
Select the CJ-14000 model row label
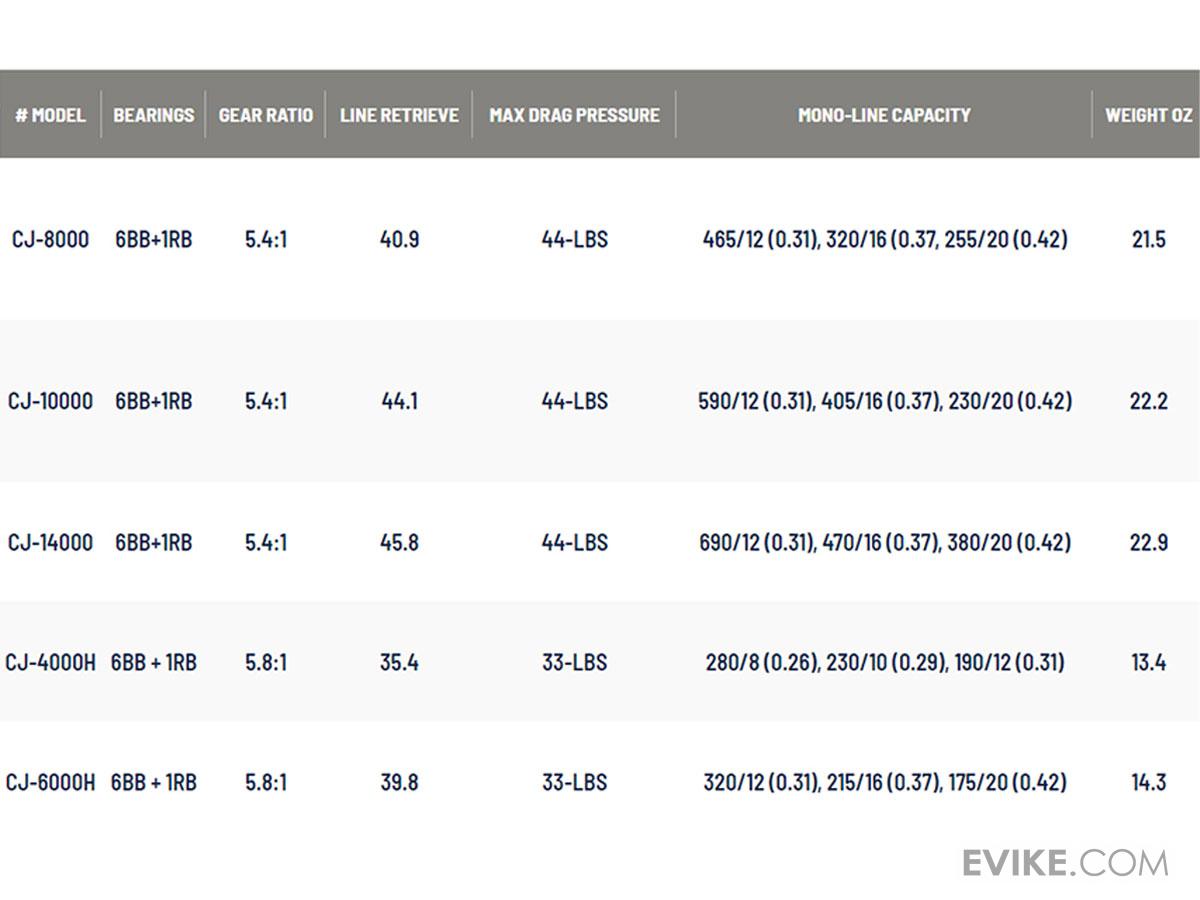(50, 542)
